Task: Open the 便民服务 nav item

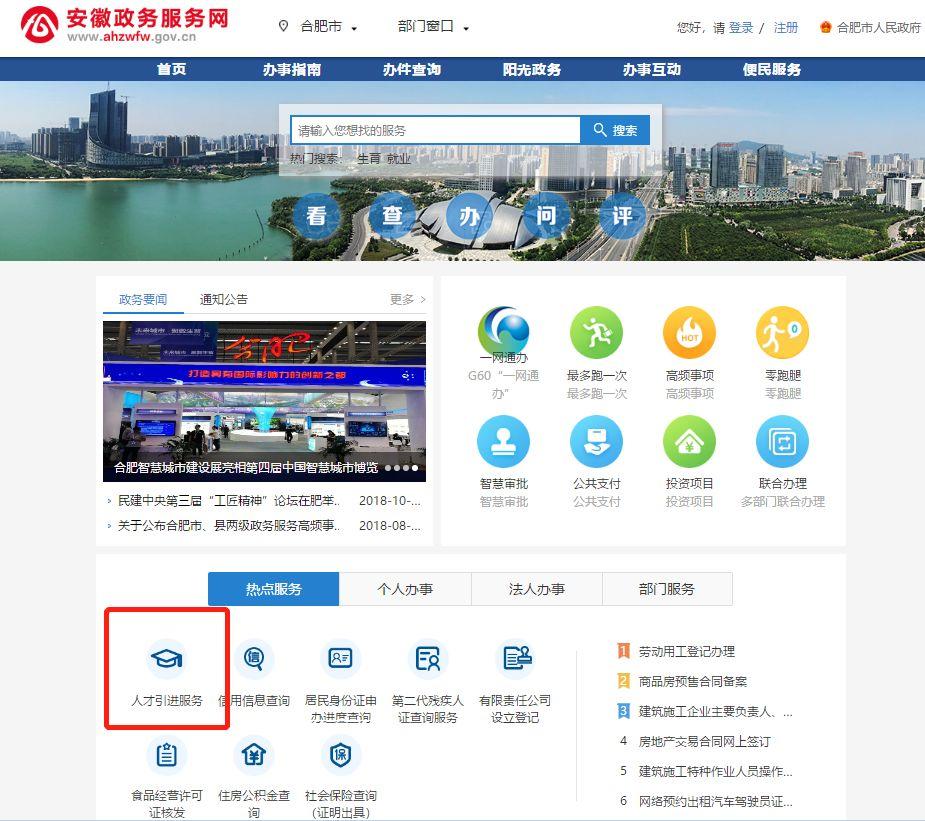Action: pos(772,70)
